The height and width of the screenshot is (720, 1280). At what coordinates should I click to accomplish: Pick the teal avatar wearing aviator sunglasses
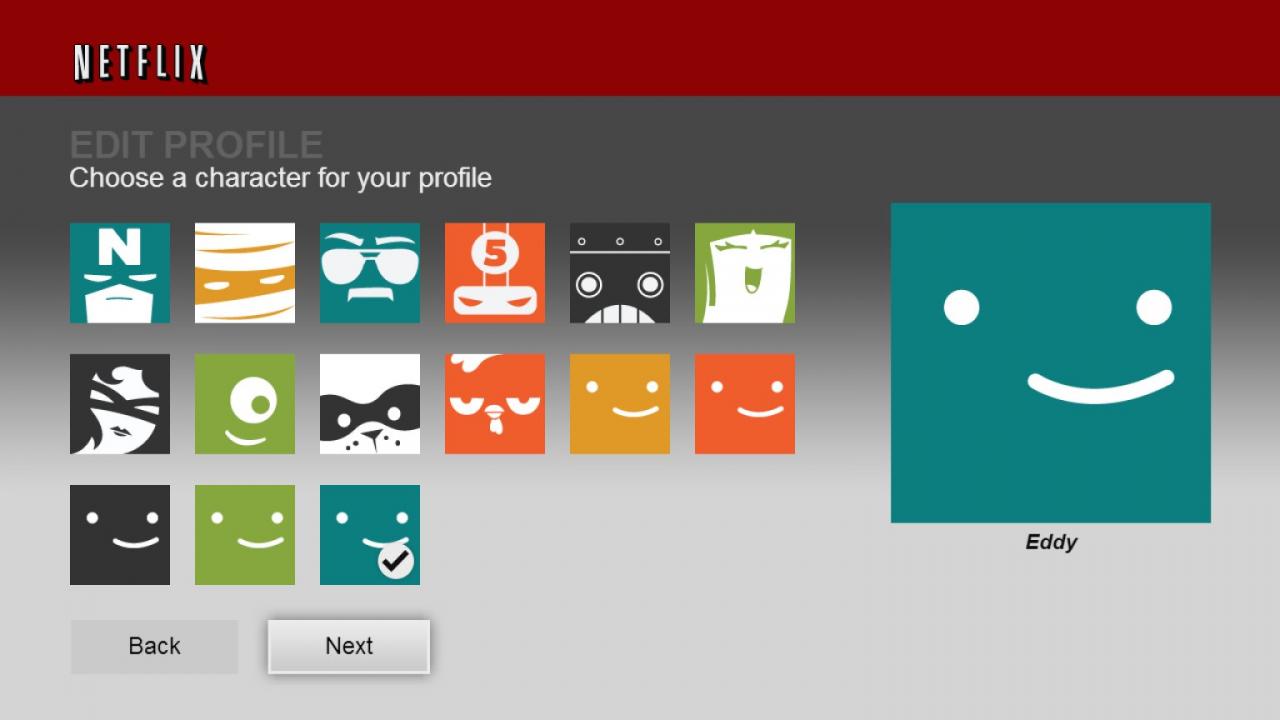(x=369, y=273)
